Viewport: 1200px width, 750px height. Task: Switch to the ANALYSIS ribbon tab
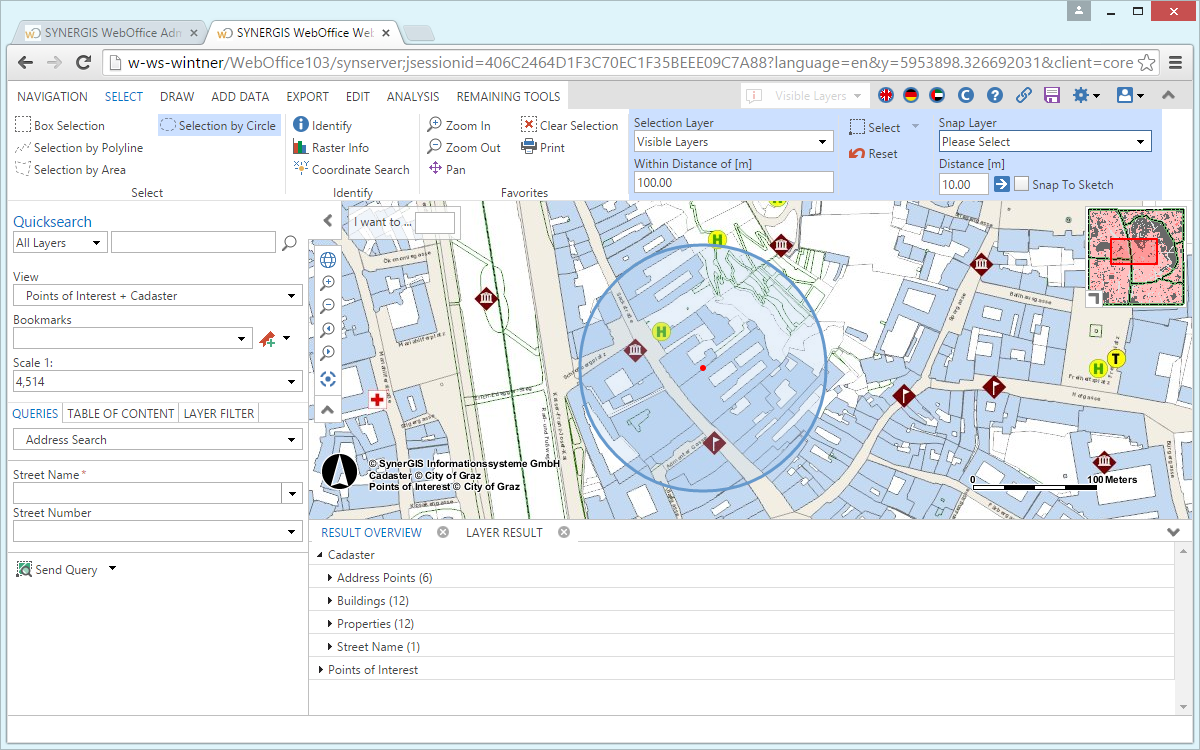tap(413, 96)
